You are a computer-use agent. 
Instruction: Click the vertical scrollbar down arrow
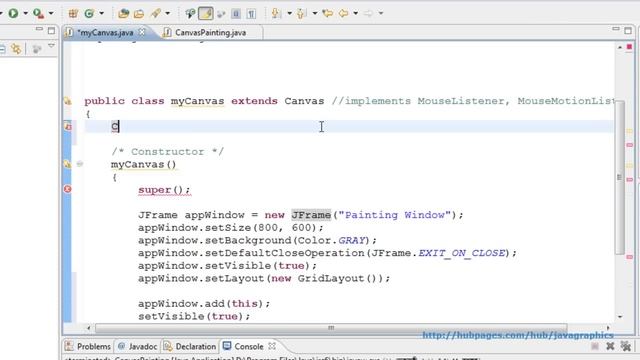click(x=620, y=317)
